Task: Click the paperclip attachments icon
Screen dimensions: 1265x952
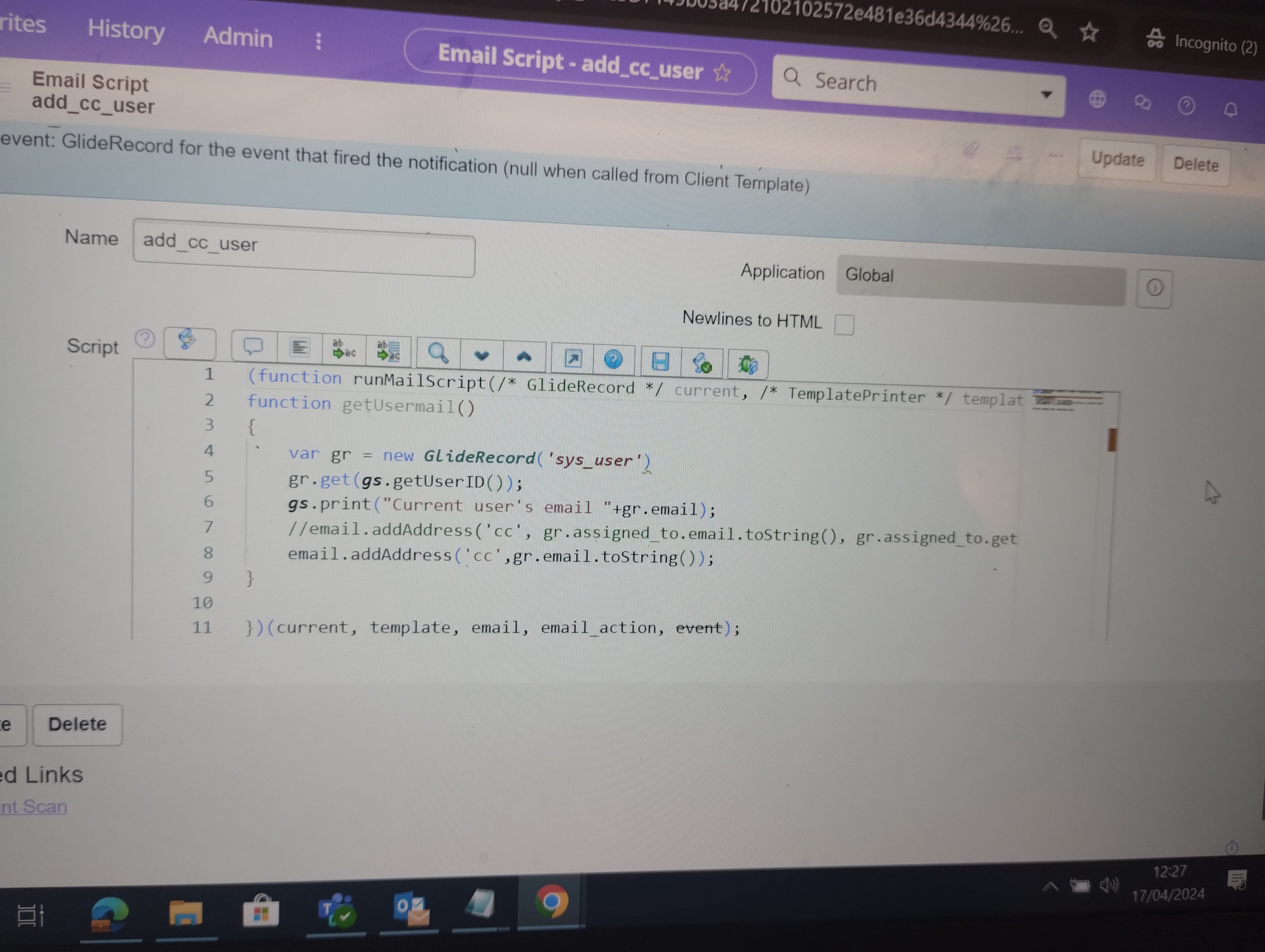Action: [x=970, y=150]
